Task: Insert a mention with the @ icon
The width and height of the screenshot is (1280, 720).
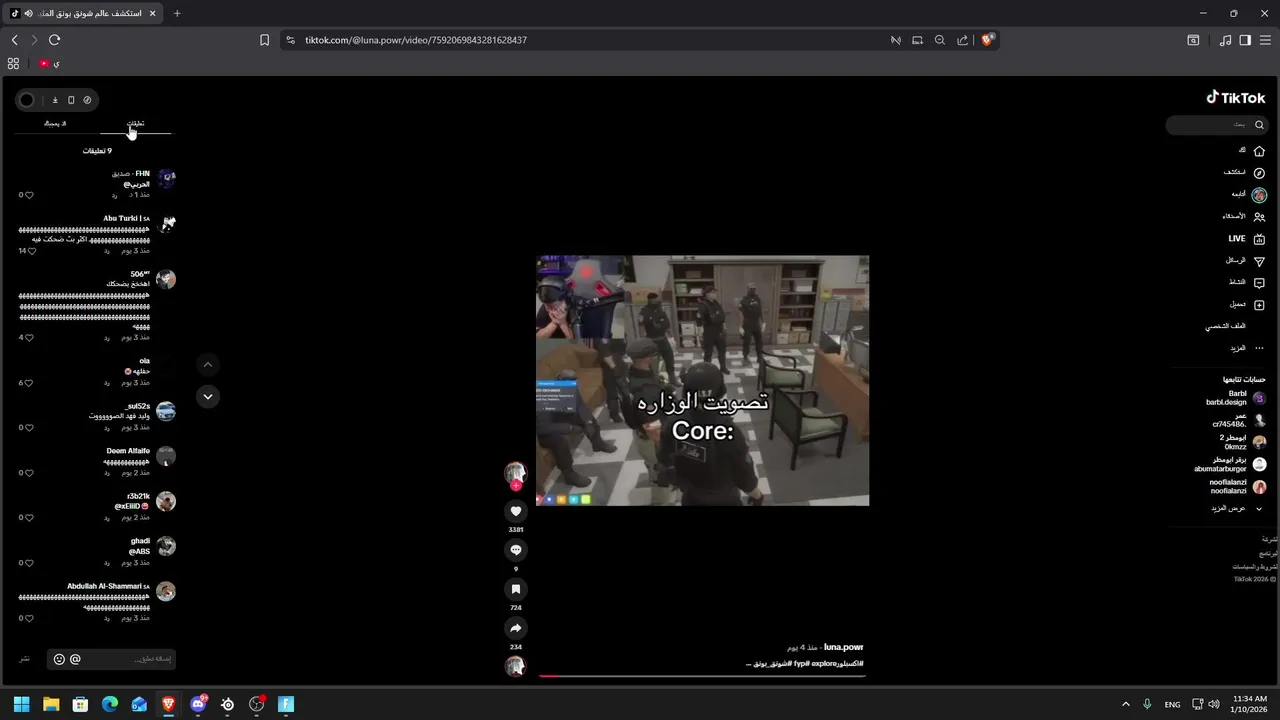Action: click(75, 659)
